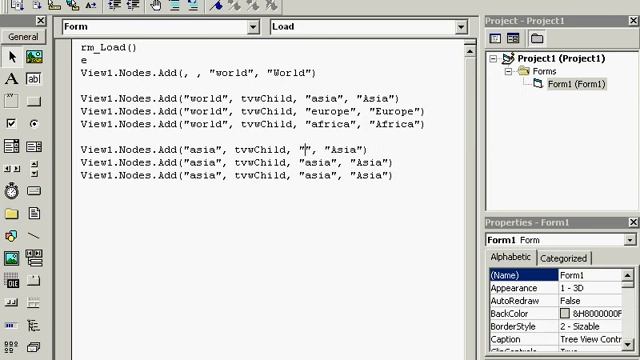Viewport: 640px width, 360px height.
Task: Select the TextBox control (ab| icon)
Action: 34,79
